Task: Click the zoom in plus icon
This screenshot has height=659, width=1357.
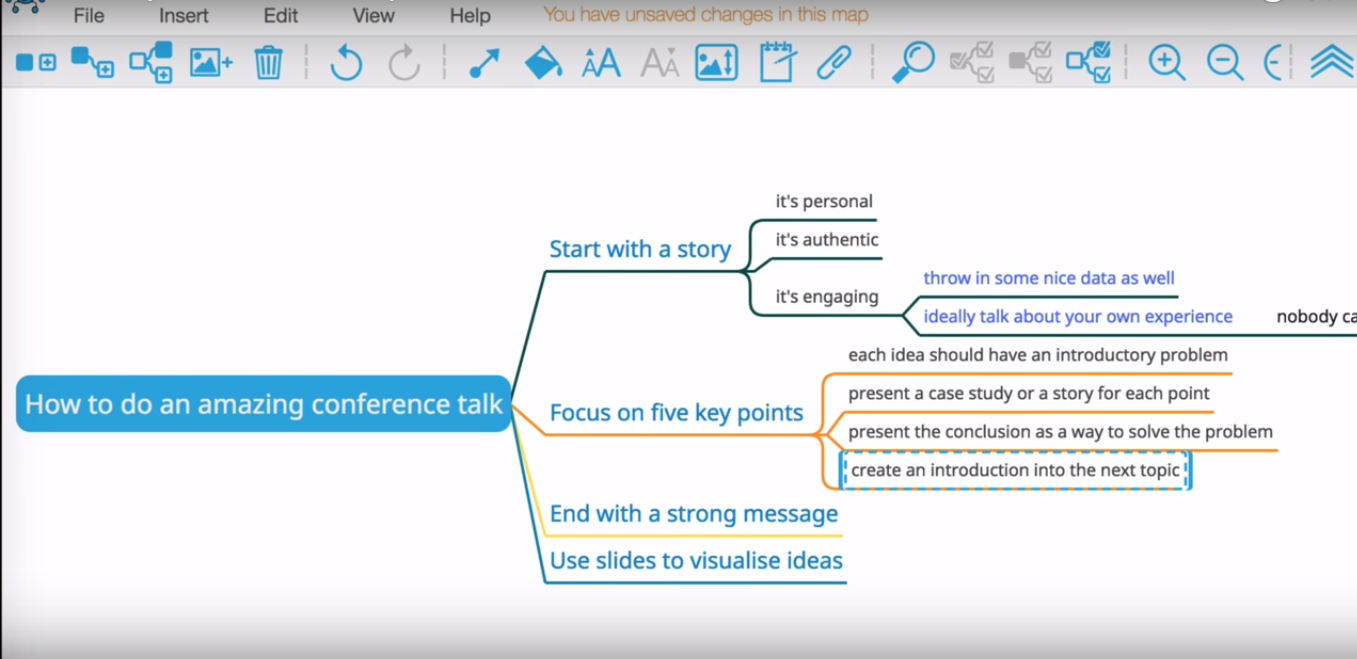Action: (1167, 63)
